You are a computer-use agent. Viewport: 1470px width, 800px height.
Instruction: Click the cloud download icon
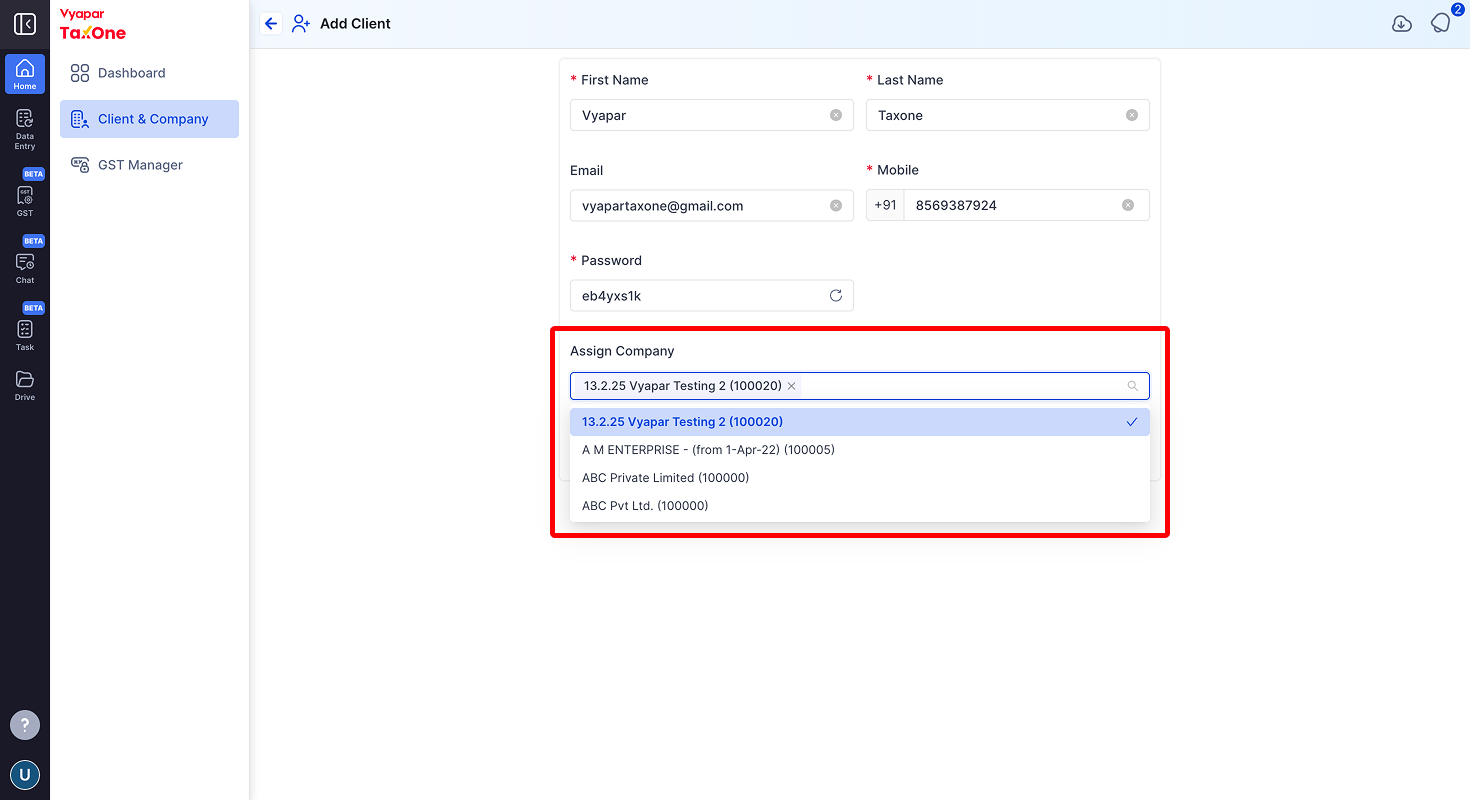(1402, 24)
